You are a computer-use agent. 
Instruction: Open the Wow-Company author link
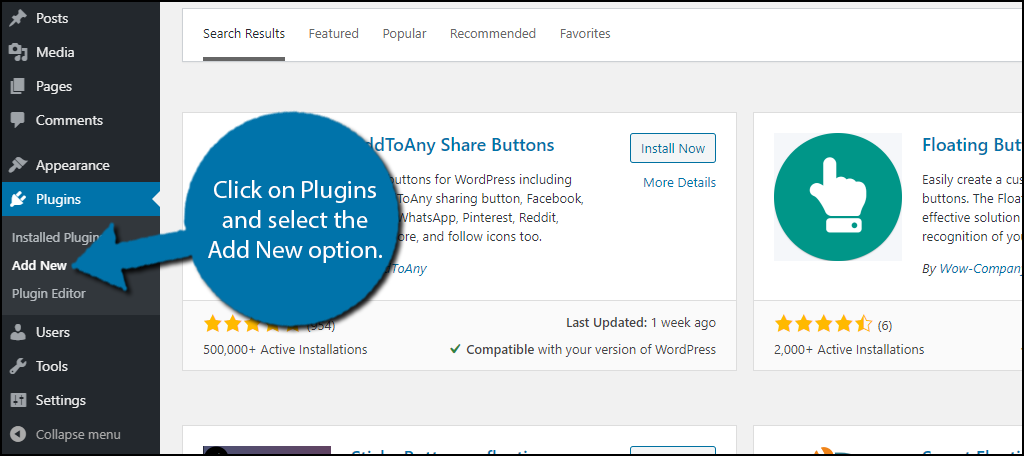coord(980,269)
